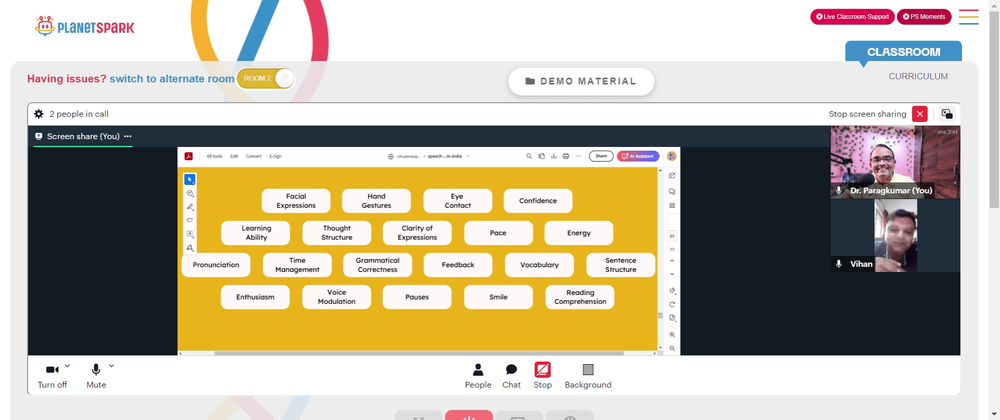
Task: Click Live Classroom Support button
Action: click(852, 17)
